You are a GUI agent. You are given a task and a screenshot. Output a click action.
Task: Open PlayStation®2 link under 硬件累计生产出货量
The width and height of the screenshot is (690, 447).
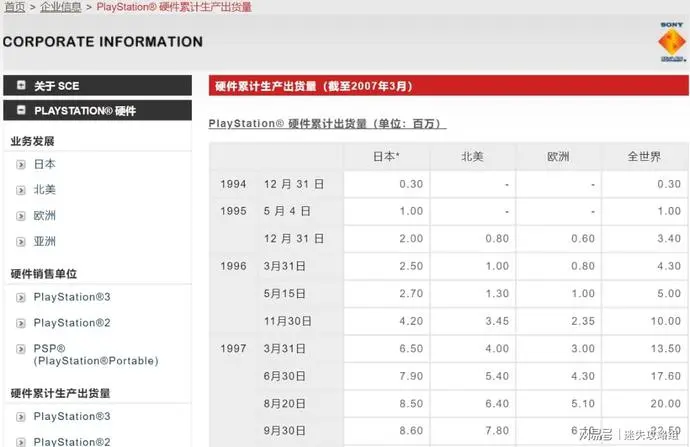[72, 441]
